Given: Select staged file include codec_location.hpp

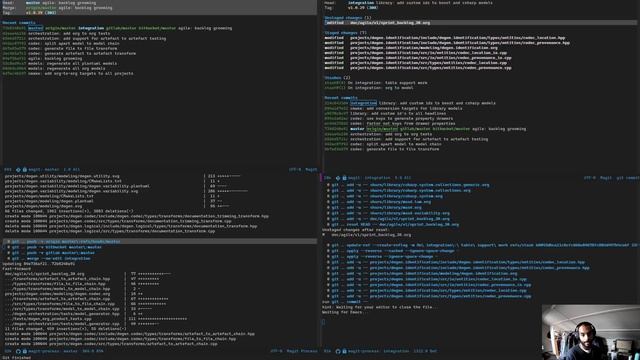Looking at the screenshot, I should pyautogui.click(x=445, y=38).
